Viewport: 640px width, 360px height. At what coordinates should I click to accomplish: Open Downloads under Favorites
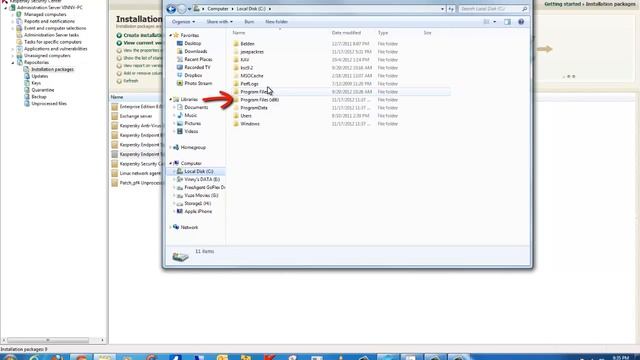coord(196,51)
